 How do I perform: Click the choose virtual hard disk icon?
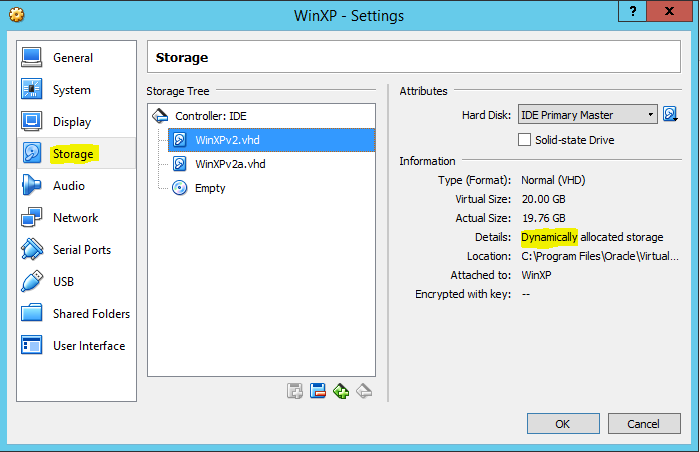pyautogui.click(x=670, y=114)
